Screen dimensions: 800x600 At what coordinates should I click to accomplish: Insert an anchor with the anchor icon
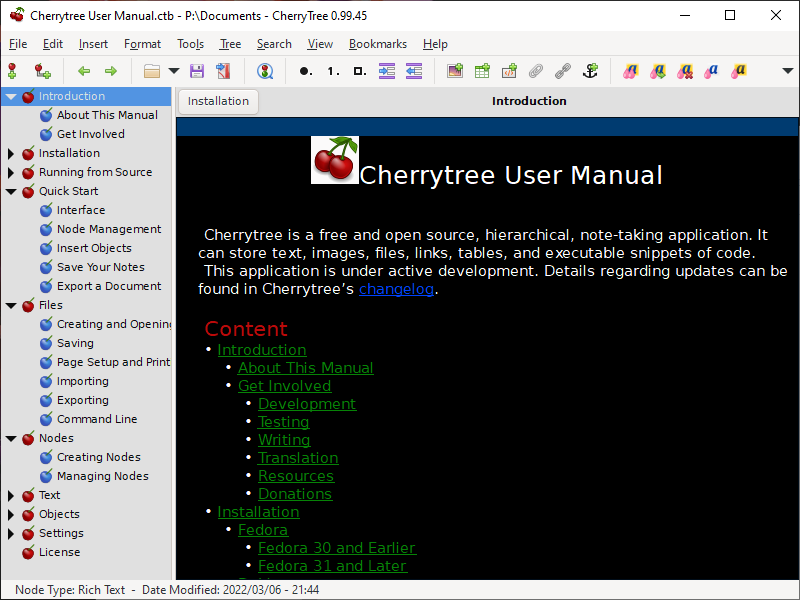[x=590, y=71]
